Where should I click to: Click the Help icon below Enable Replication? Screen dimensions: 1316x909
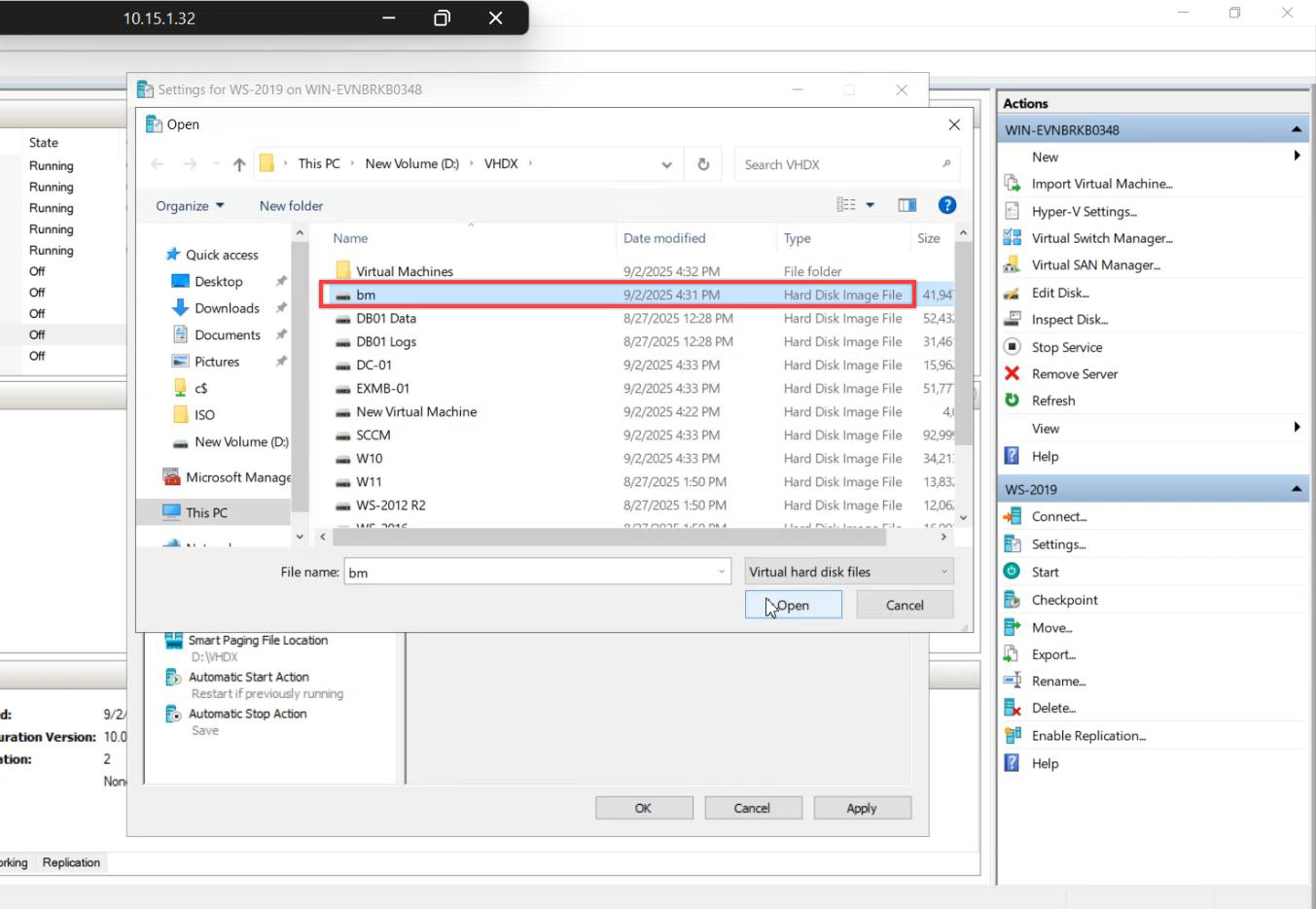1012,763
